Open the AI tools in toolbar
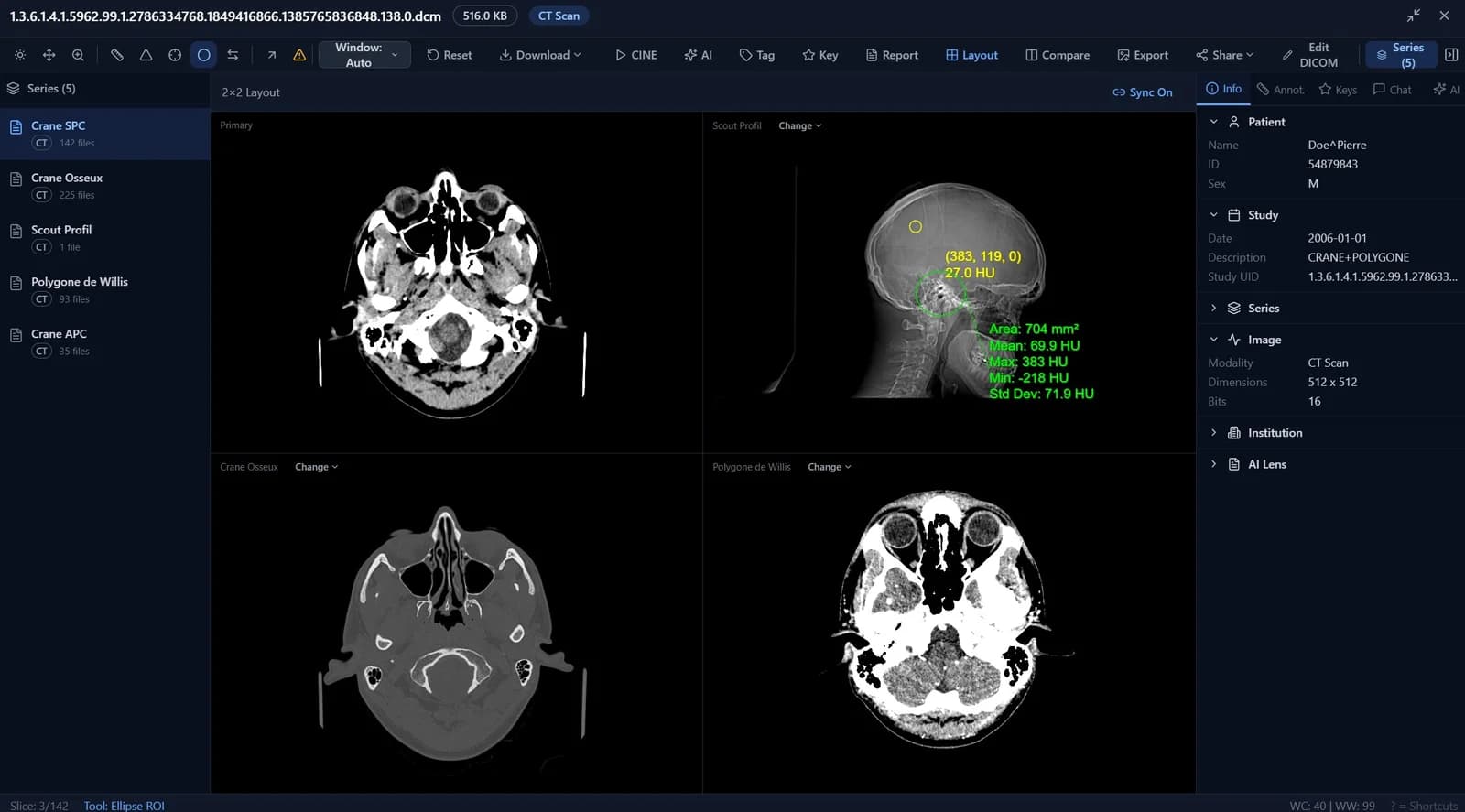 point(698,55)
